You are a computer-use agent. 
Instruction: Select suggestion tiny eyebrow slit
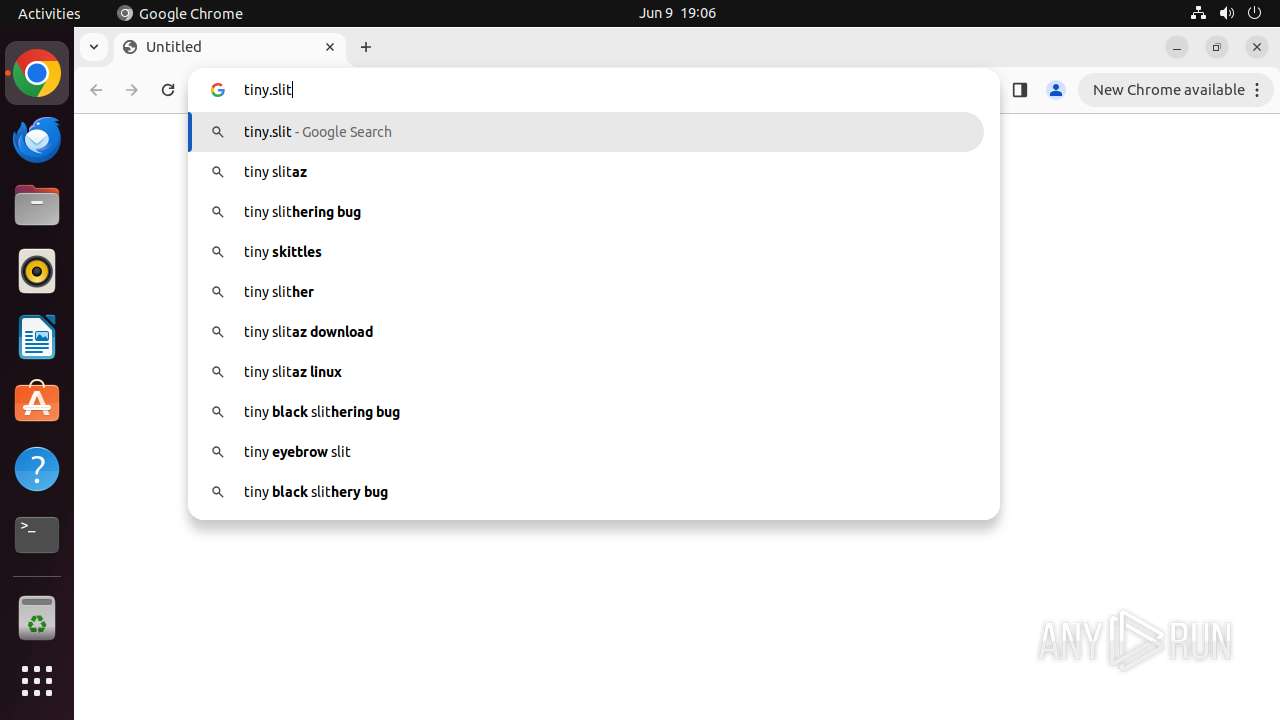pyautogui.click(x=586, y=452)
